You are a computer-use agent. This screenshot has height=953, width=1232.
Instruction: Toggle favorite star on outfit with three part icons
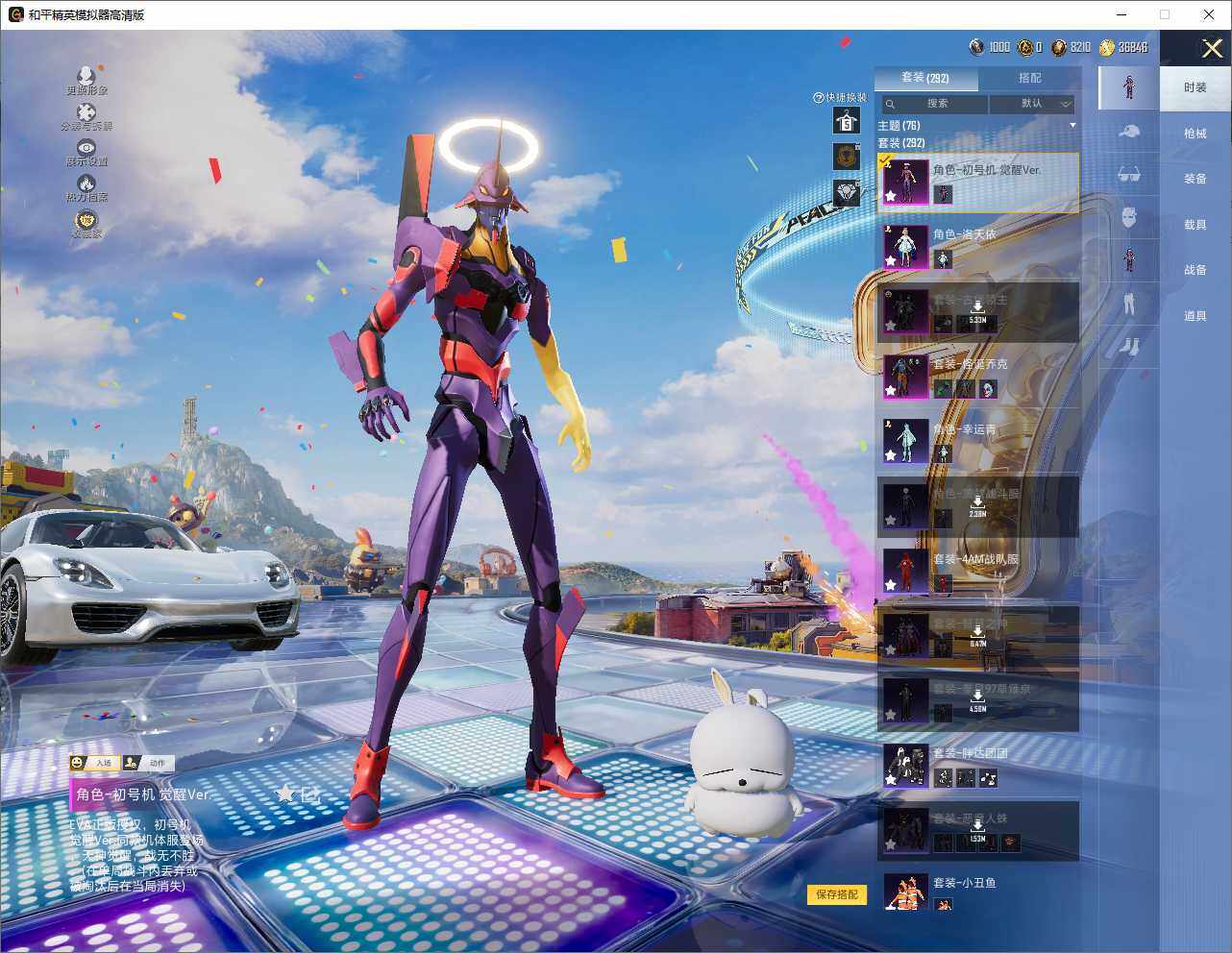click(x=891, y=390)
